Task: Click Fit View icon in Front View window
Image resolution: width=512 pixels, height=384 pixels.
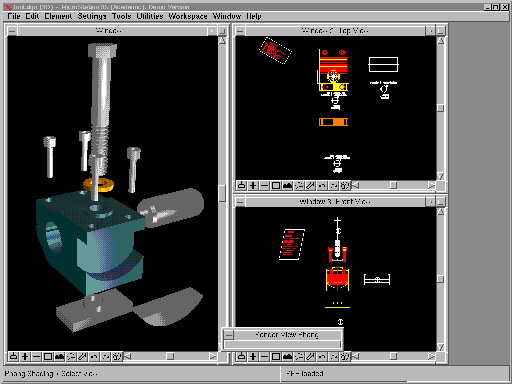Action: (x=287, y=356)
